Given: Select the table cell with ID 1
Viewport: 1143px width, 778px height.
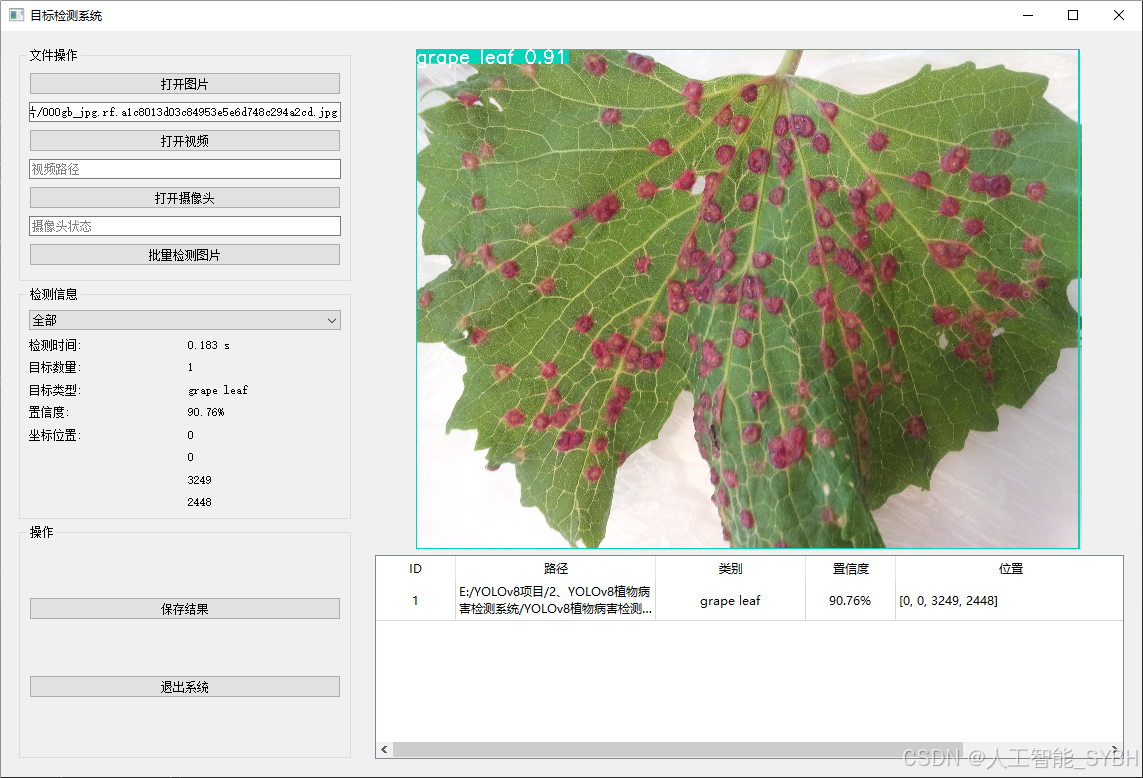Looking at the screenshot, I should click(416, 601).
